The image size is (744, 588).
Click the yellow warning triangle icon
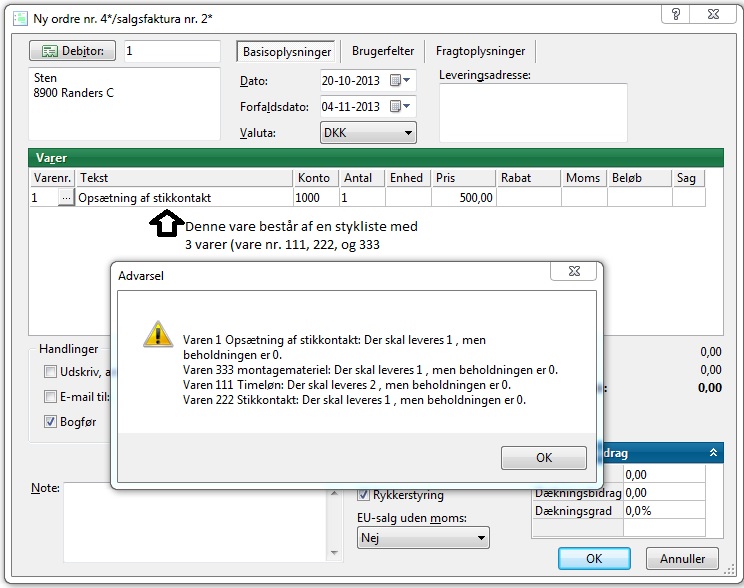coord(155,336)
